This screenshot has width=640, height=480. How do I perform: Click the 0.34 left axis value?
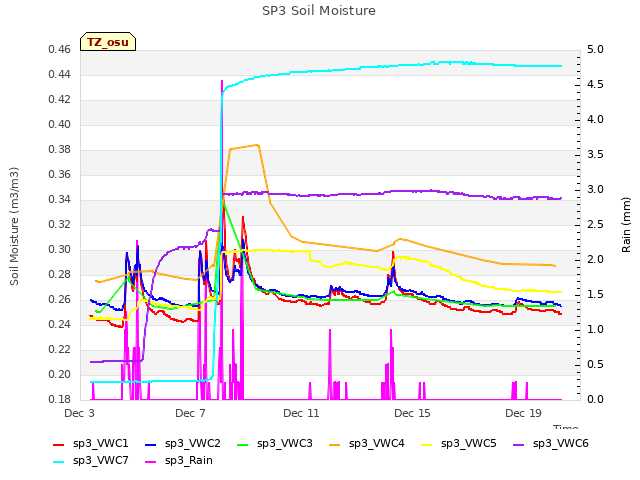tap(60, 200)
